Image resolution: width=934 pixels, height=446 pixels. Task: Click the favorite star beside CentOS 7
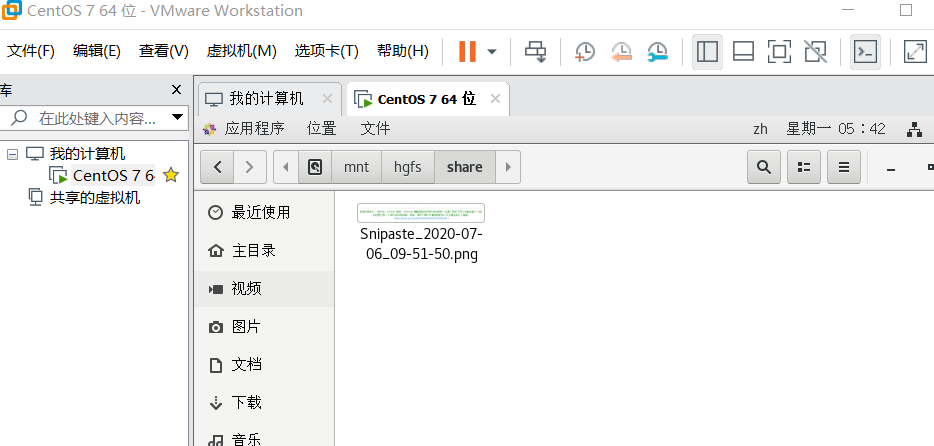point(171,175)
